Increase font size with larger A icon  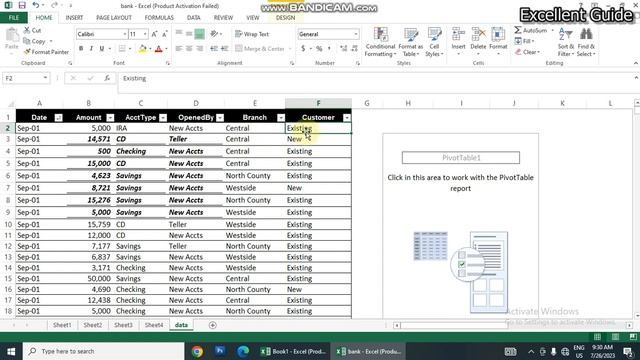pos(154,34)
